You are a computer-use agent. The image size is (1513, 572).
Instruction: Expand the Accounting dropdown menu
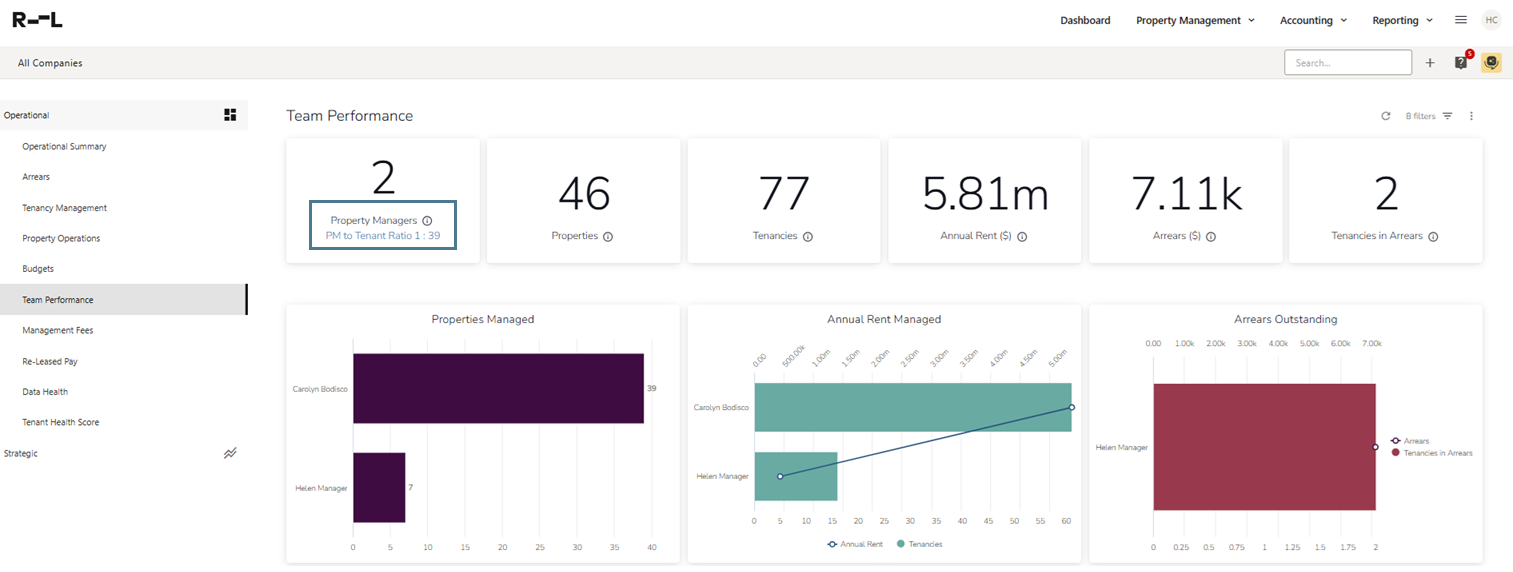pos(1313,20)
